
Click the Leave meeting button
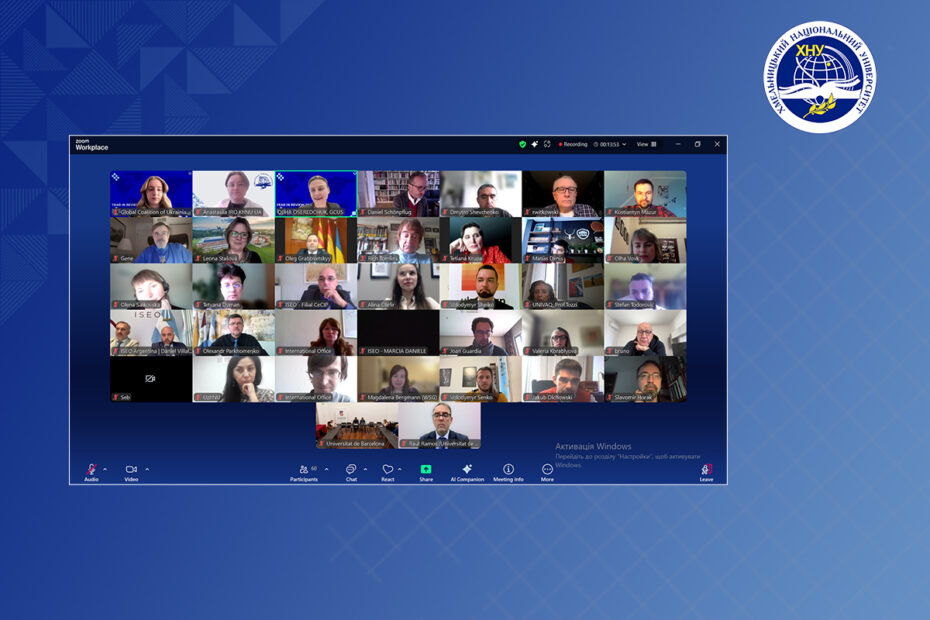click(x=706, y=470)
